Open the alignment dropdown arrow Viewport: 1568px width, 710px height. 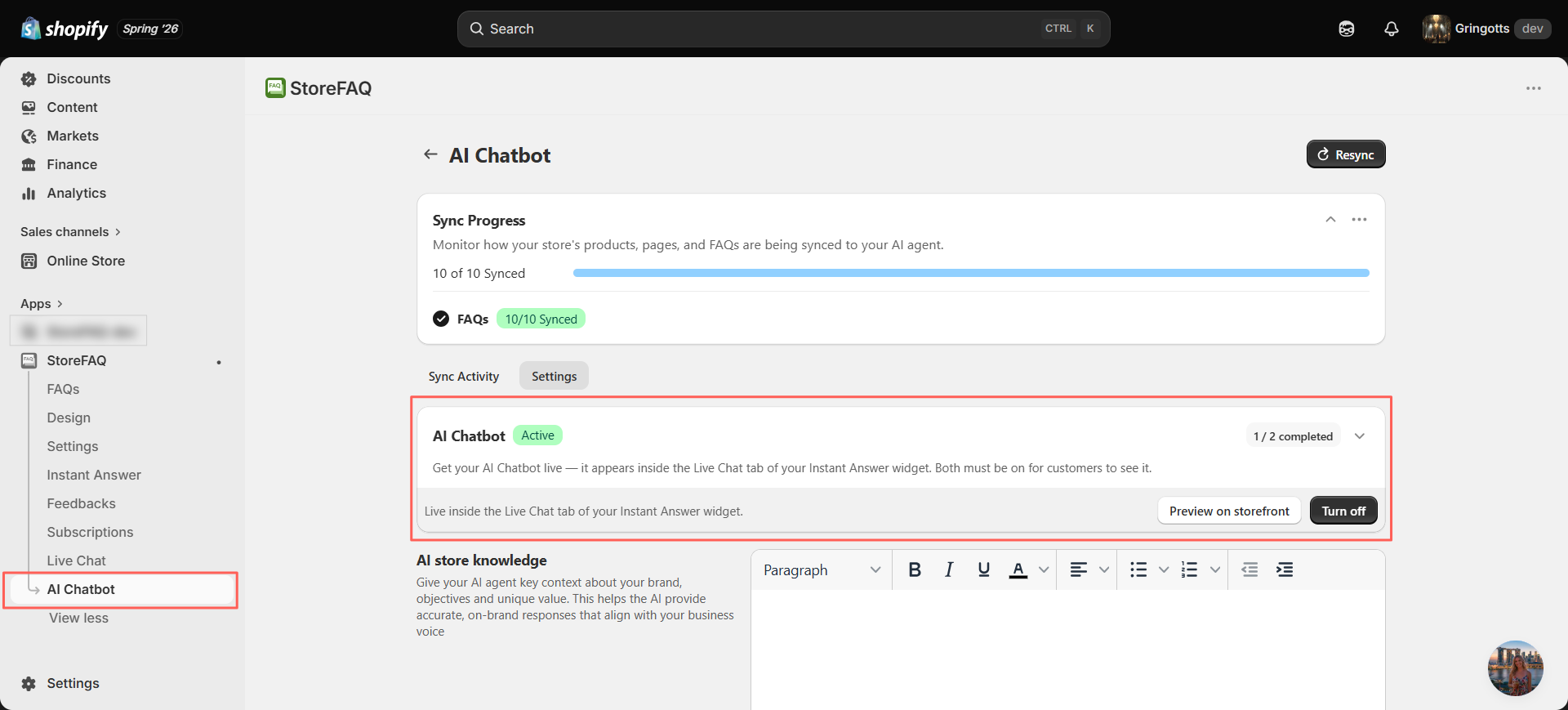pos(1104,569)
